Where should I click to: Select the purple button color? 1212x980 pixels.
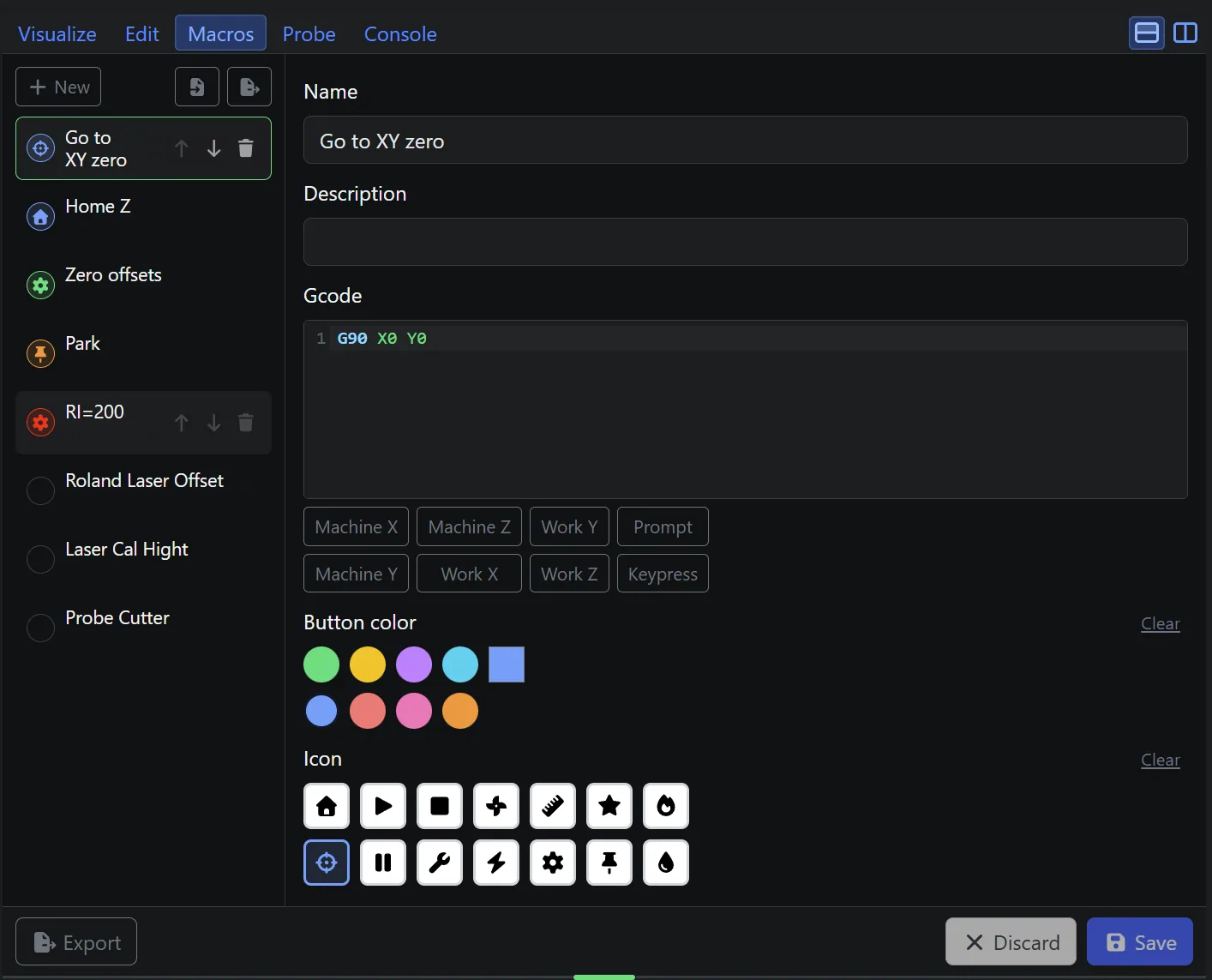point(414,664)
